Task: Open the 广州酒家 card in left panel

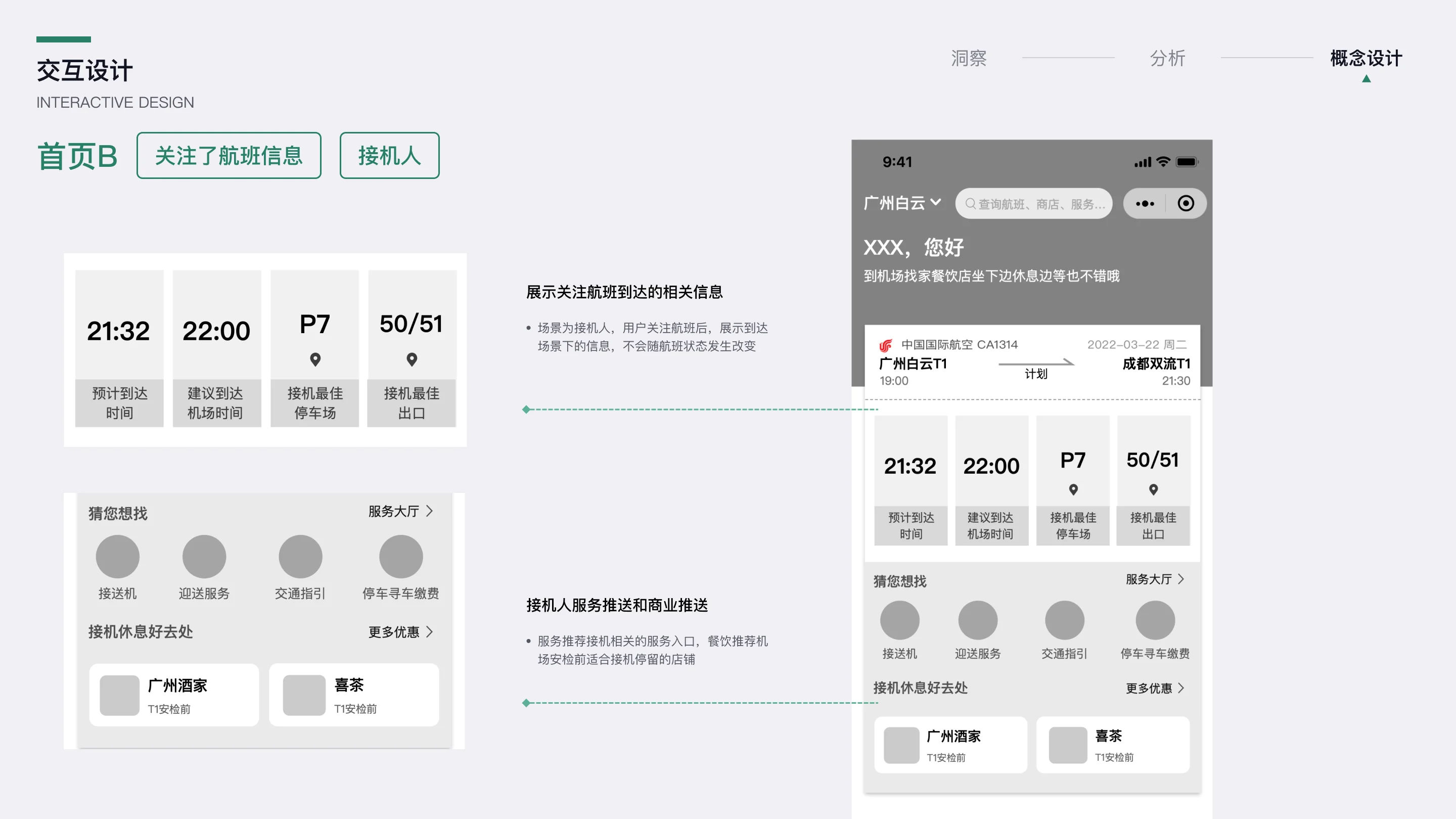Action: click(174, 695)
